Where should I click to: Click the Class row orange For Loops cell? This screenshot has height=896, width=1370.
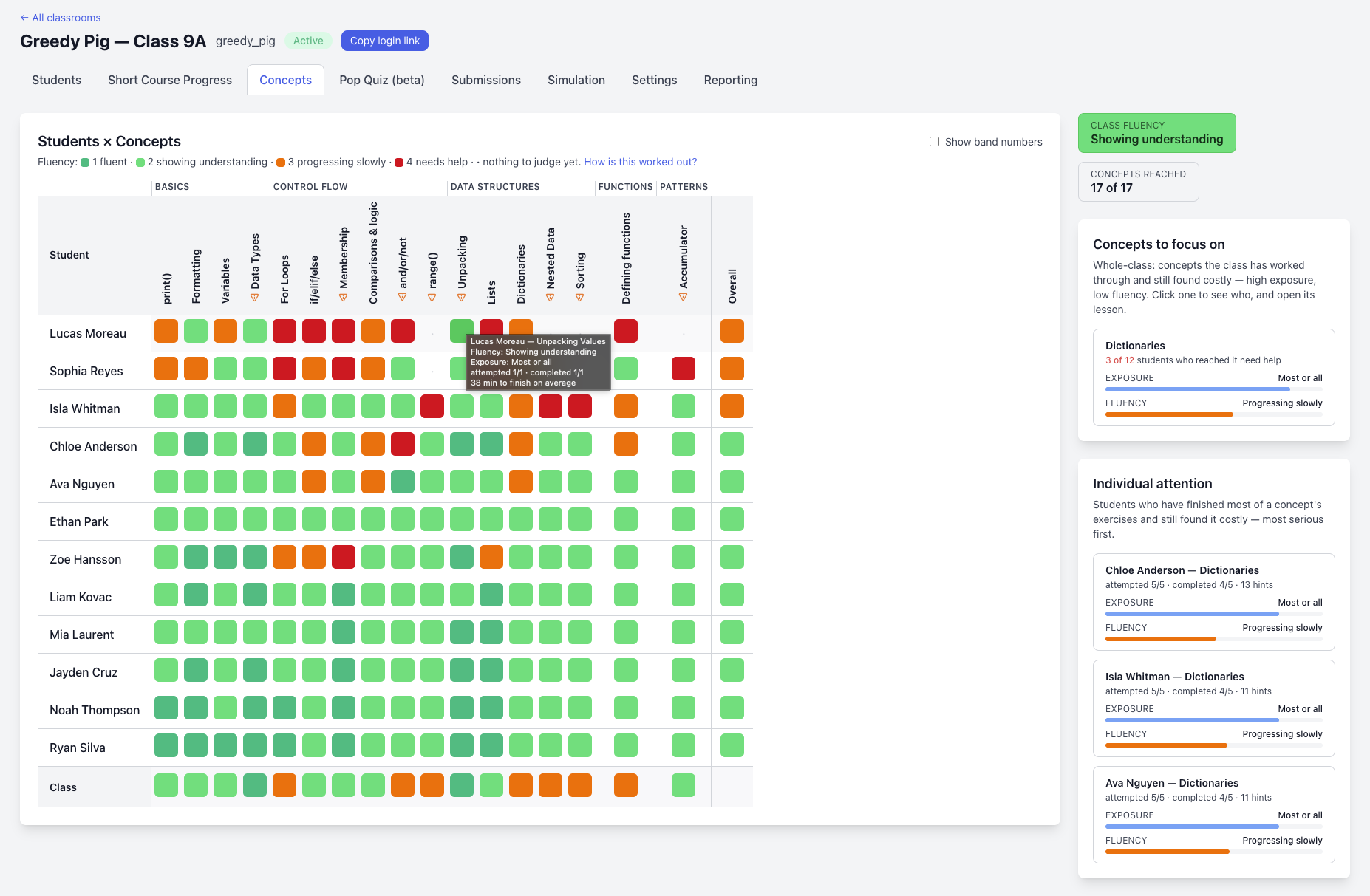pos(284,785)
